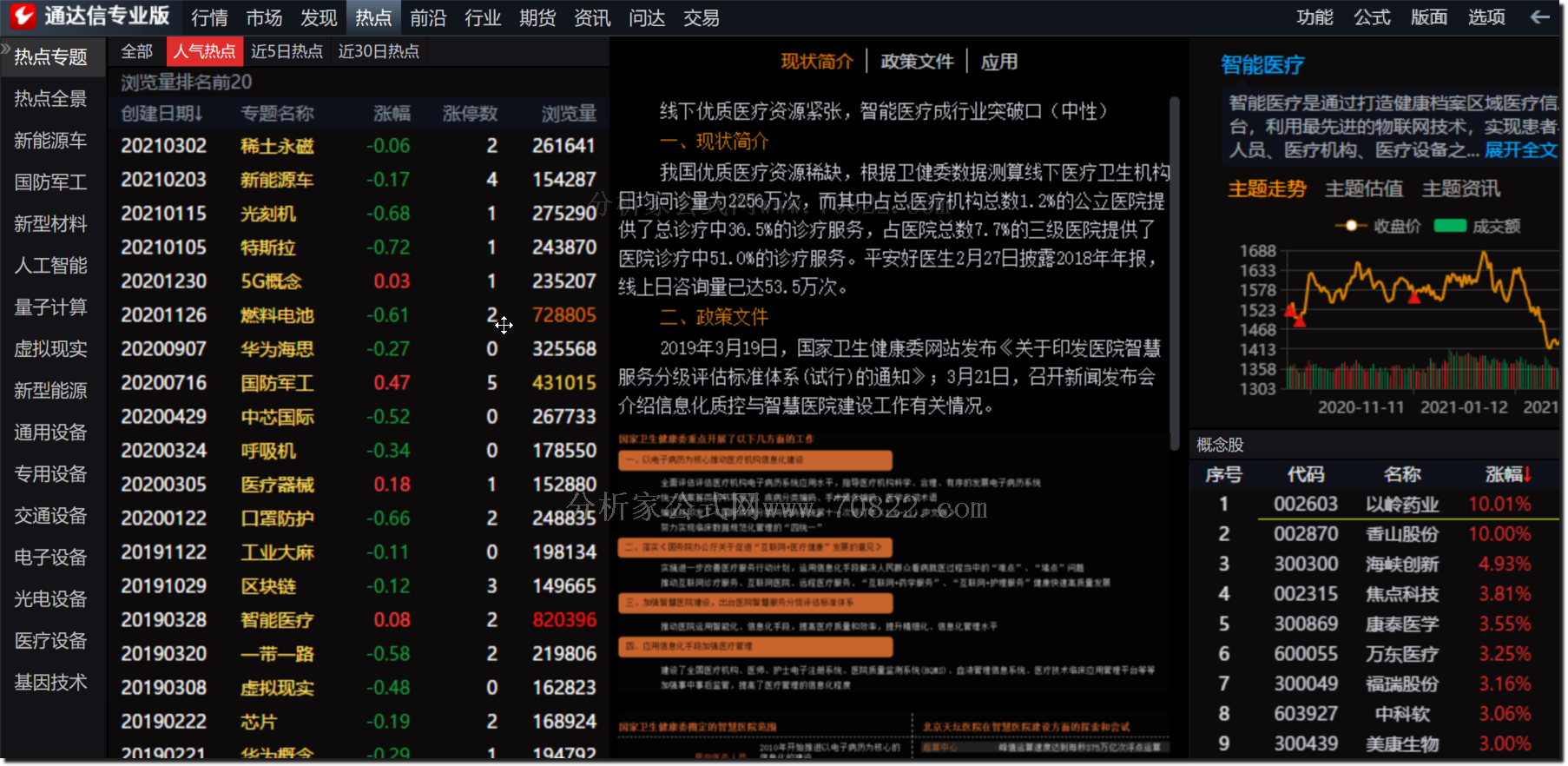Viewport: 1568px width, 766px height.
Task: Select 人工智能 in the sidebar
Action: coord(50,266)
